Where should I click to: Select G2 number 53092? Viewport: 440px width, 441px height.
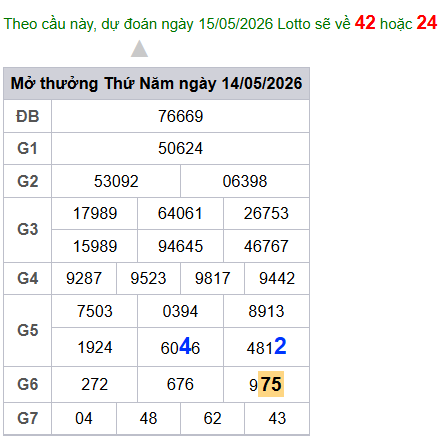[116, 181]
